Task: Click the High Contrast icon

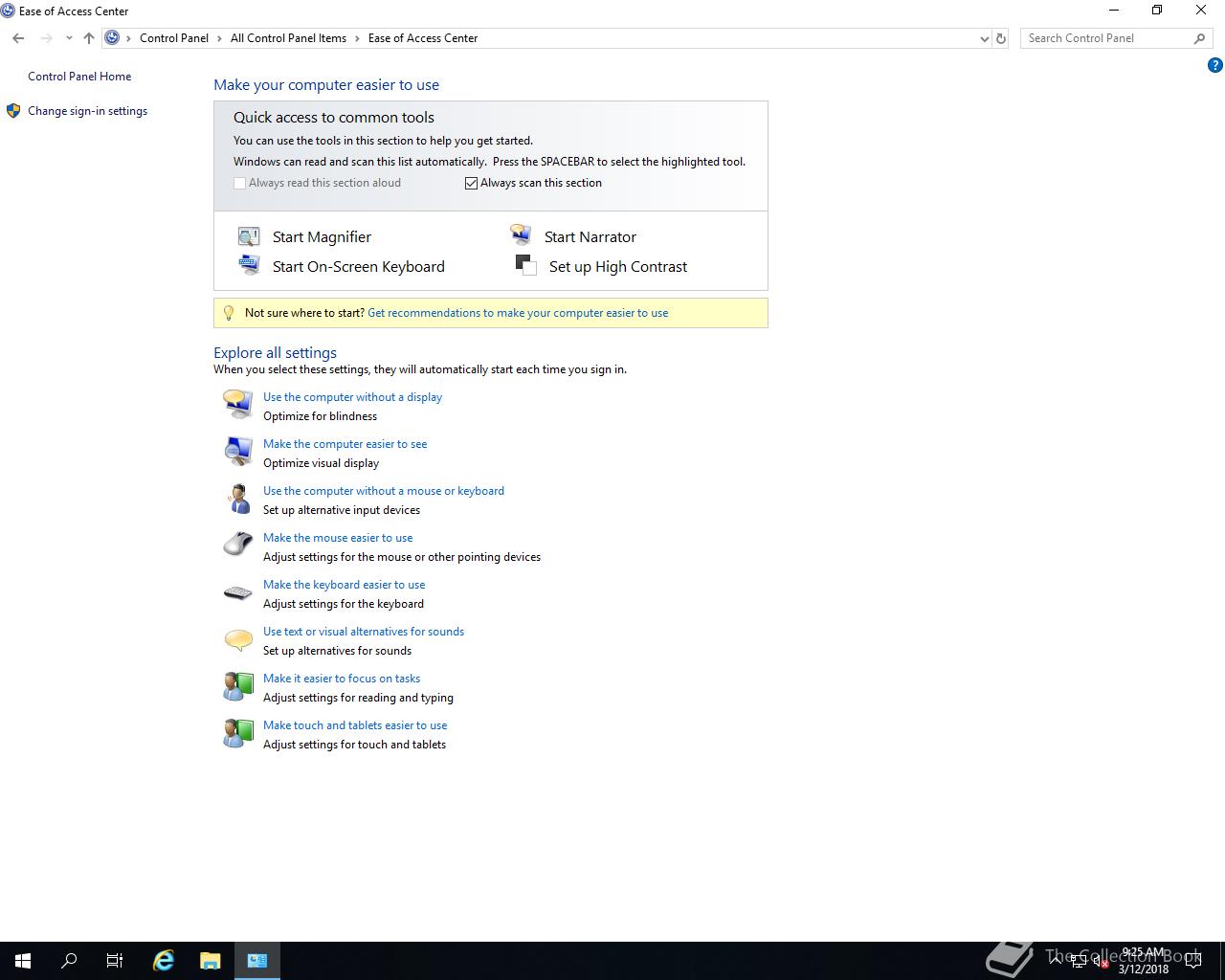Action: 525,265
